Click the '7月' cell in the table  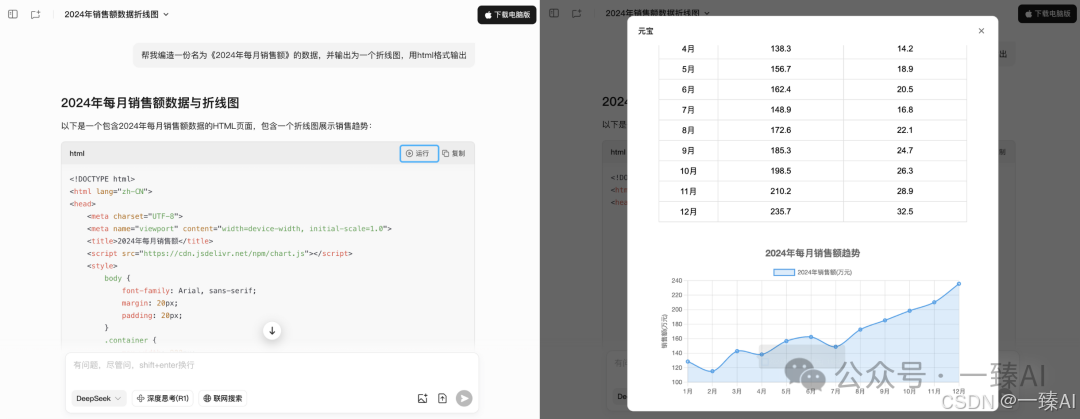(688, 110)
